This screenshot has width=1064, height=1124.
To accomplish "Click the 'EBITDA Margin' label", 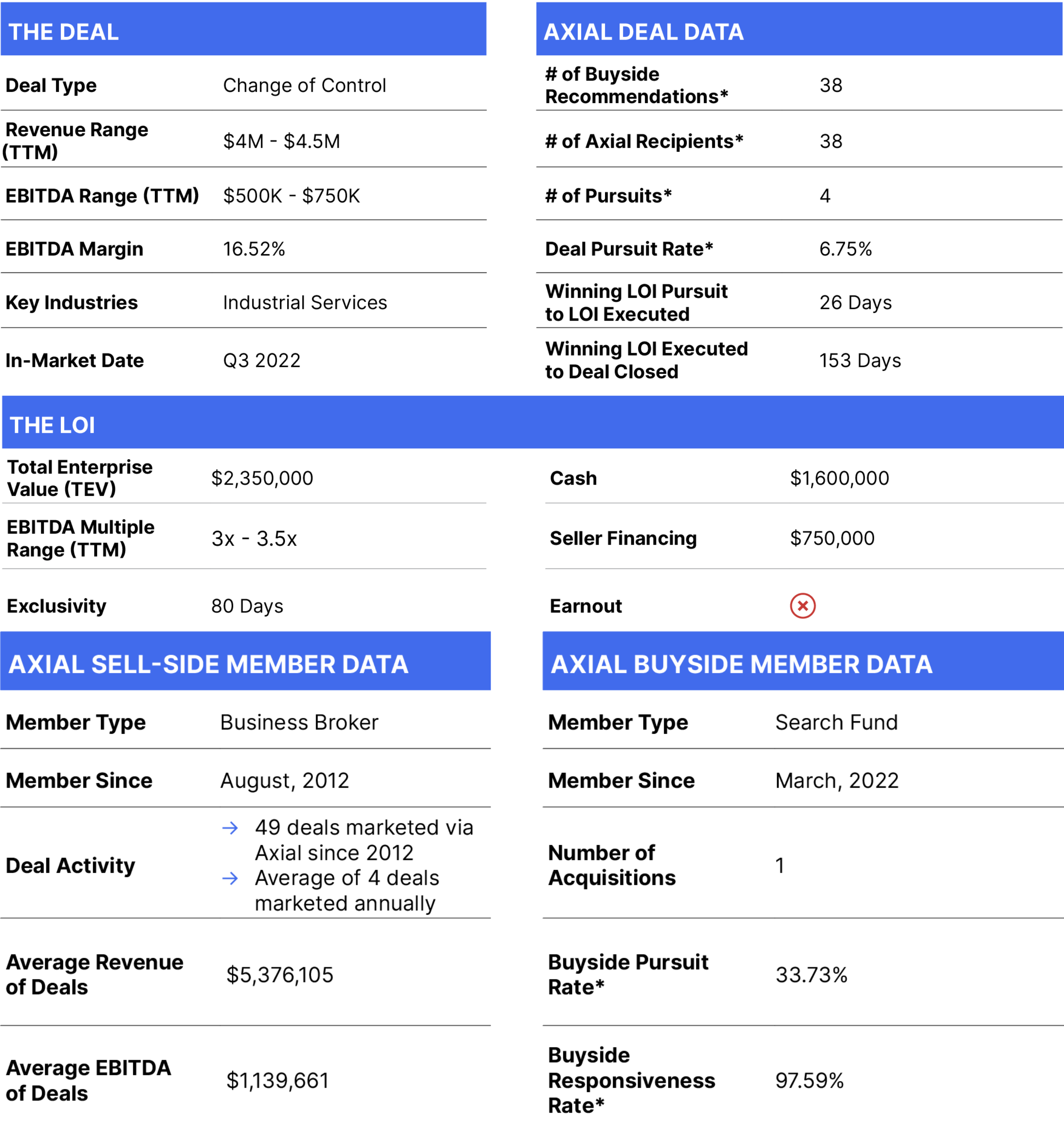I will pyautogui.click(x=74, y=249).
